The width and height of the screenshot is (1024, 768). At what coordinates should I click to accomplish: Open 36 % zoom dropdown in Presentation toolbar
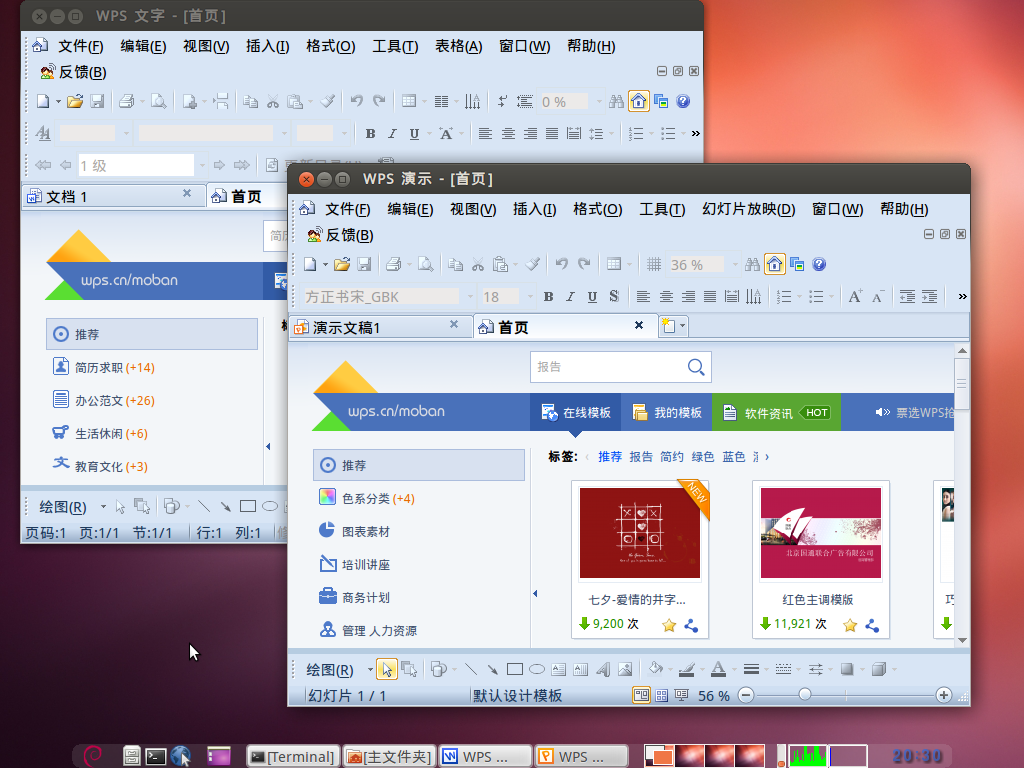click(x=735, y=264)
